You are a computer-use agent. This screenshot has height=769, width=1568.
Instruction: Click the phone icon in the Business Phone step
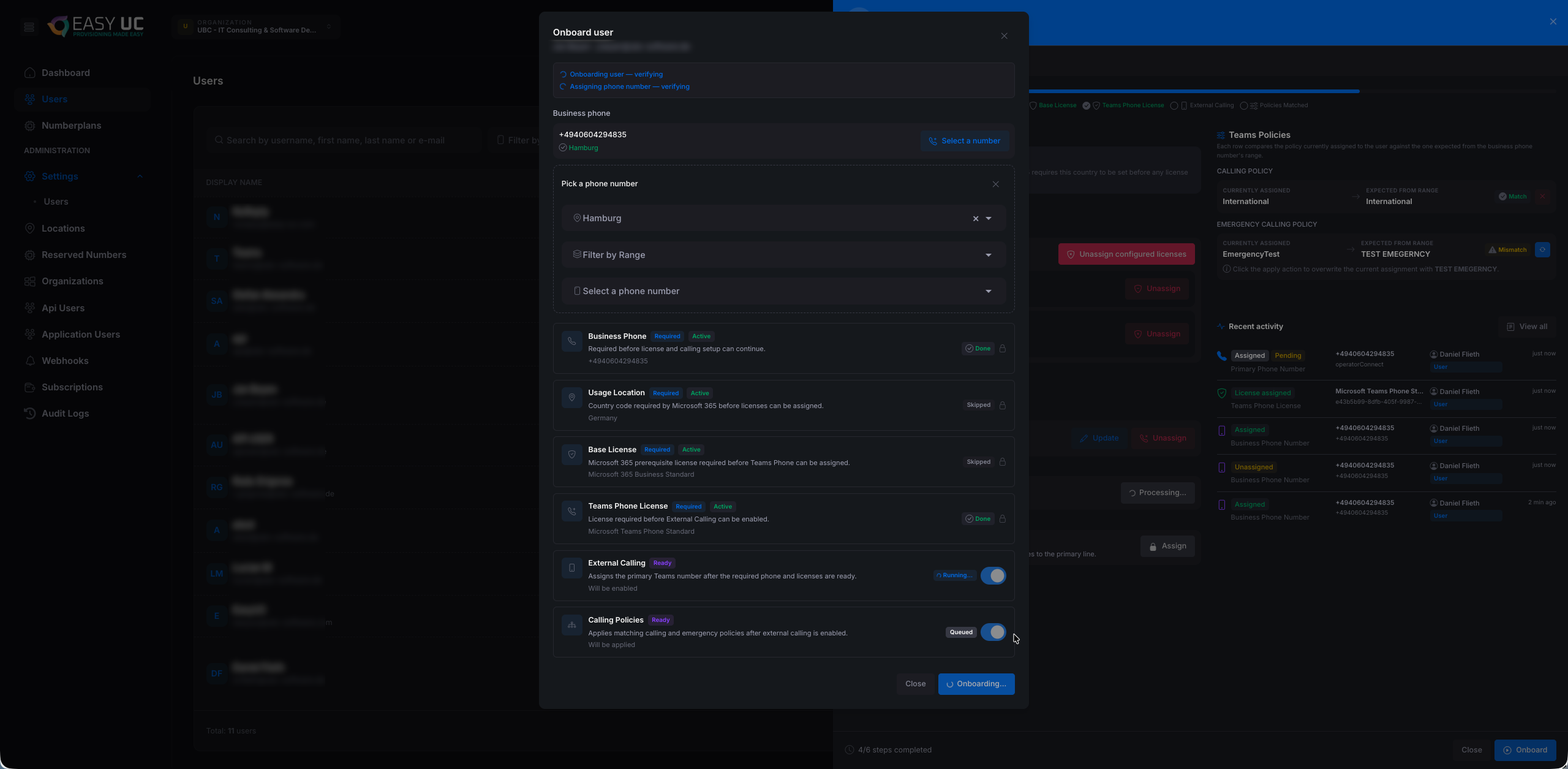click(x=571, y=341)
